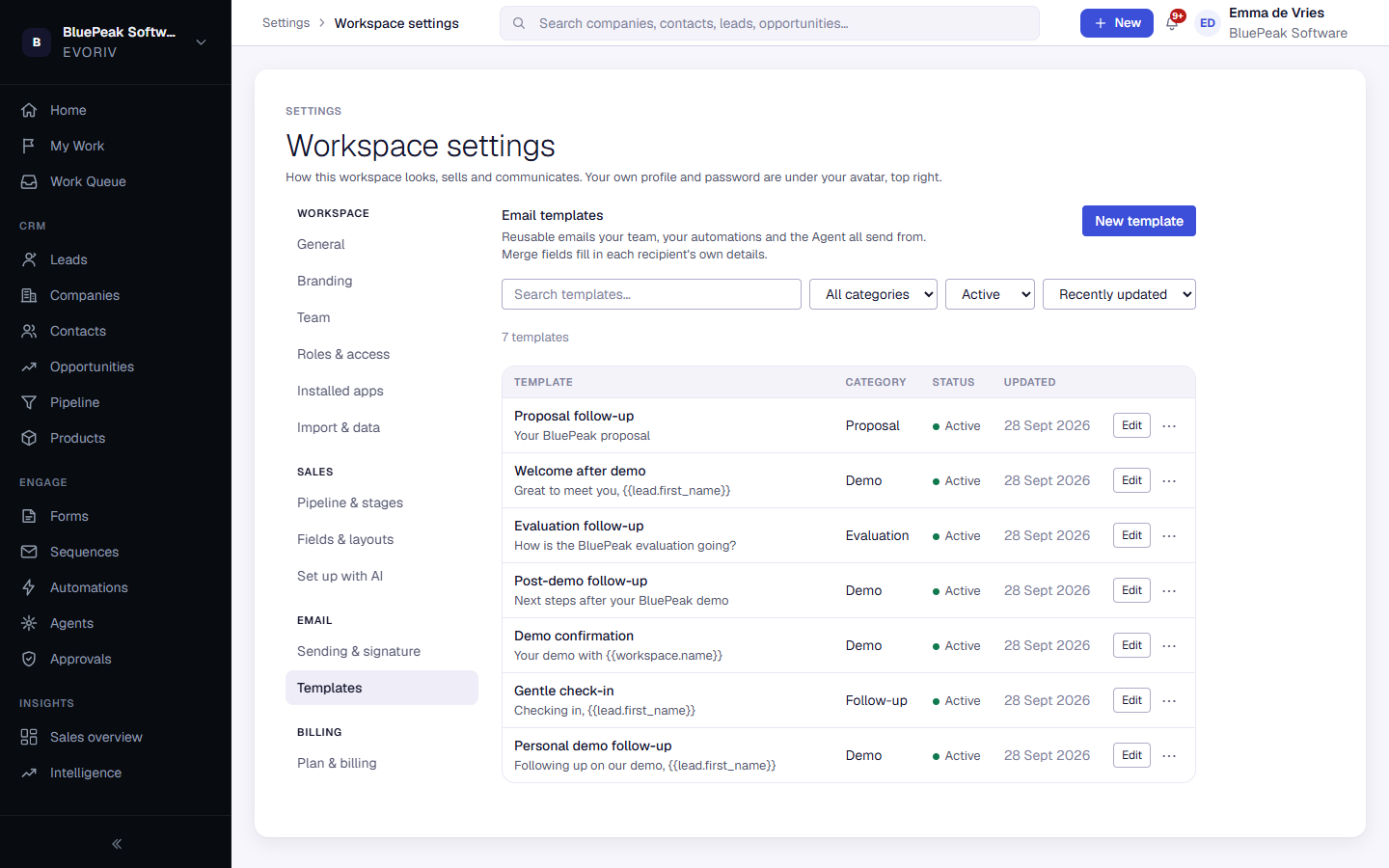The image size is (1389, 868).
Task: Edit the Gentle check-in template
Action: [1131, 700]
